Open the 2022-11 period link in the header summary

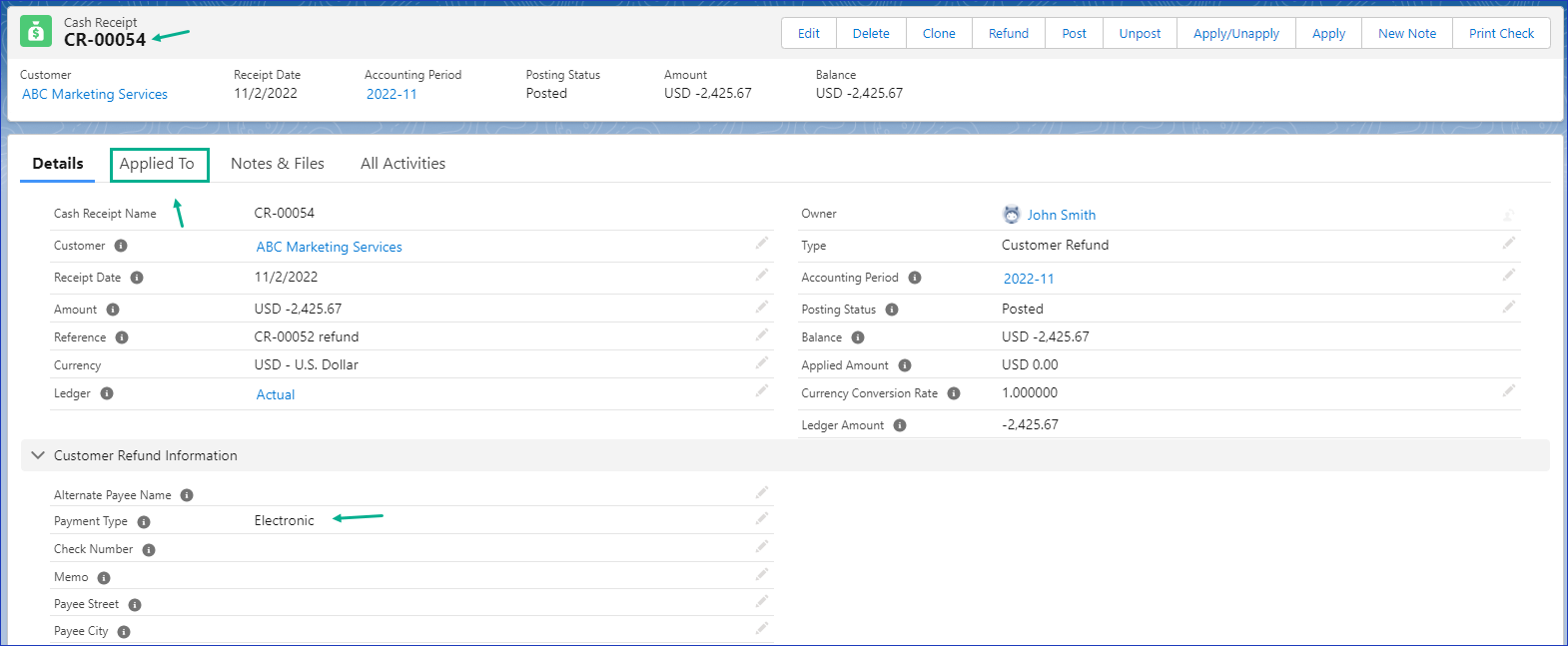click(392, 94)
